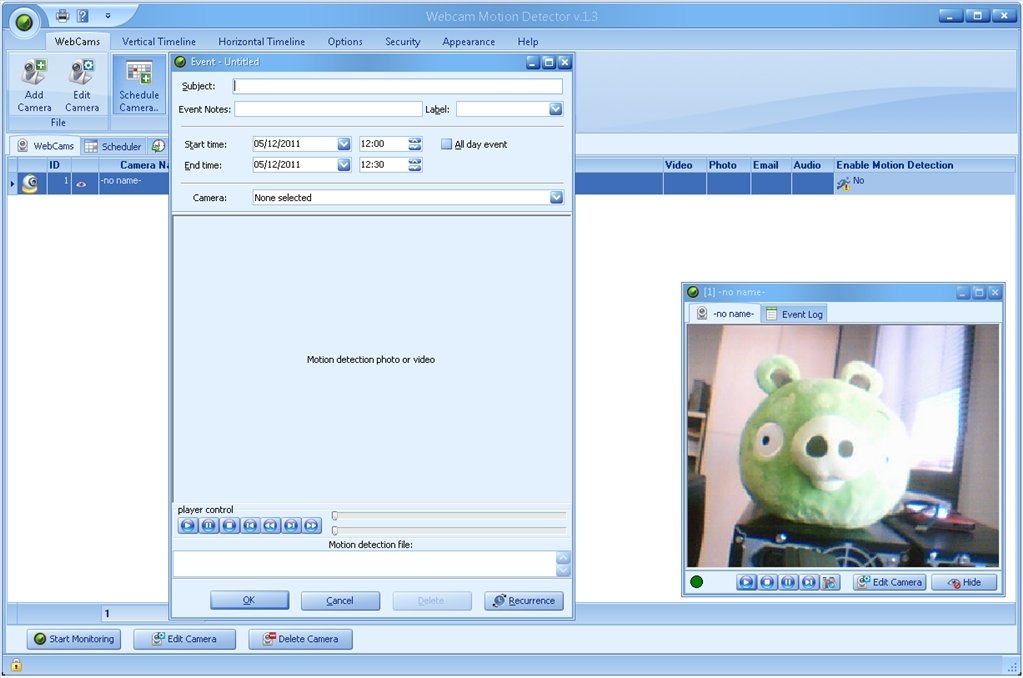1023x678 pixels.
Task: Click the live webcam preview image
Action: pos(843,446)
